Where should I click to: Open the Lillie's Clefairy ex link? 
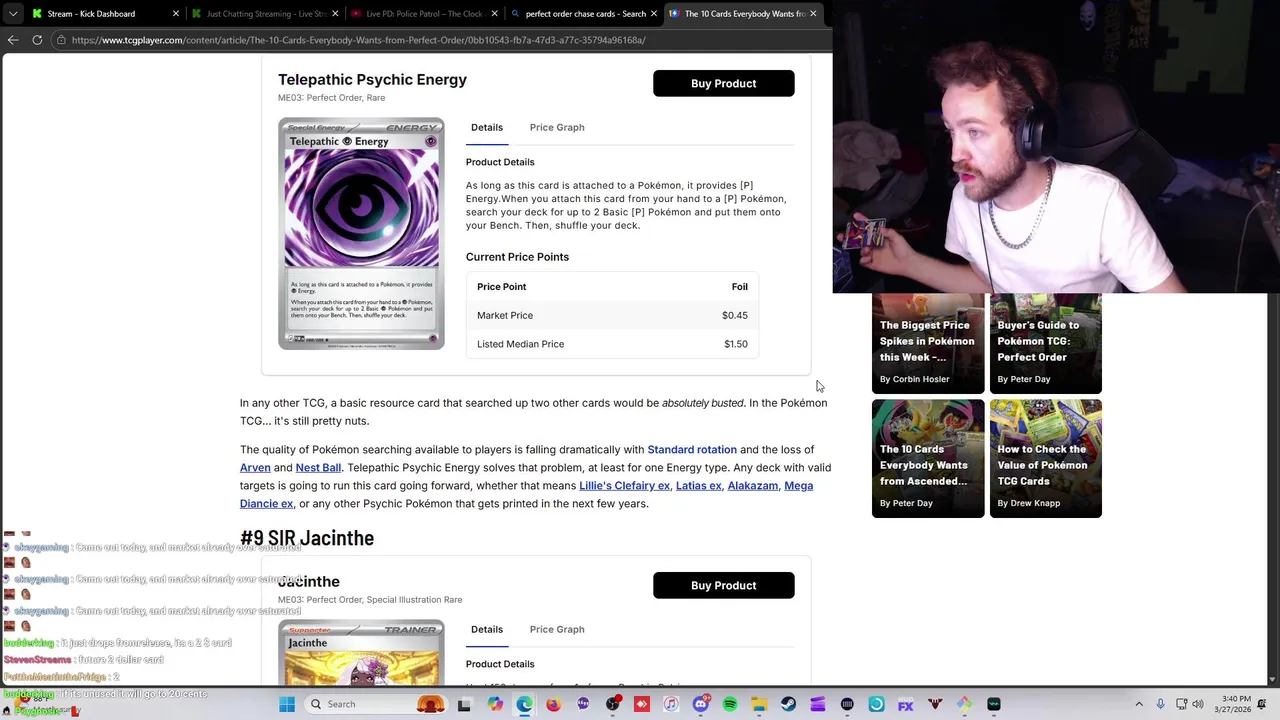point(624,486)
